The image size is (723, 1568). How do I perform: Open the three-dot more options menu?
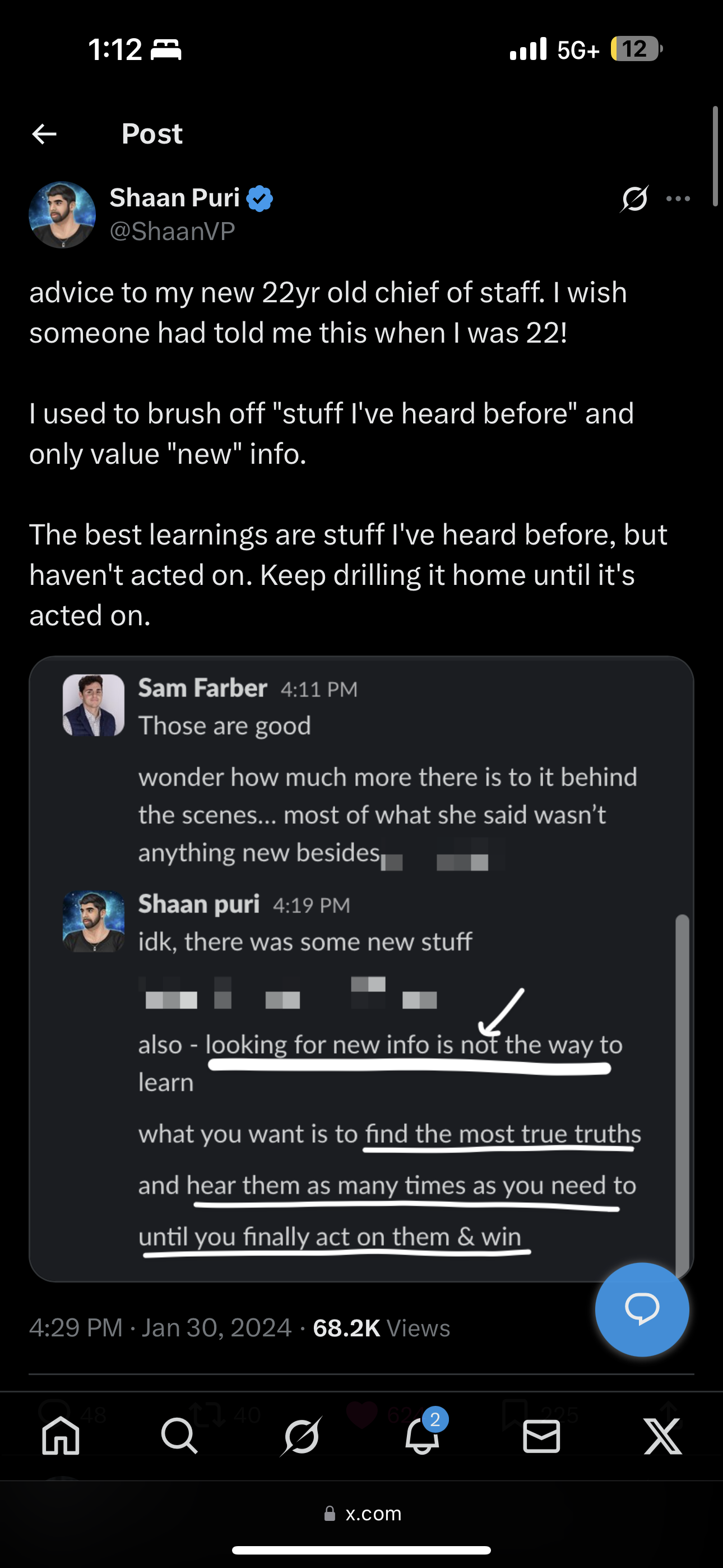coord(678,199)
